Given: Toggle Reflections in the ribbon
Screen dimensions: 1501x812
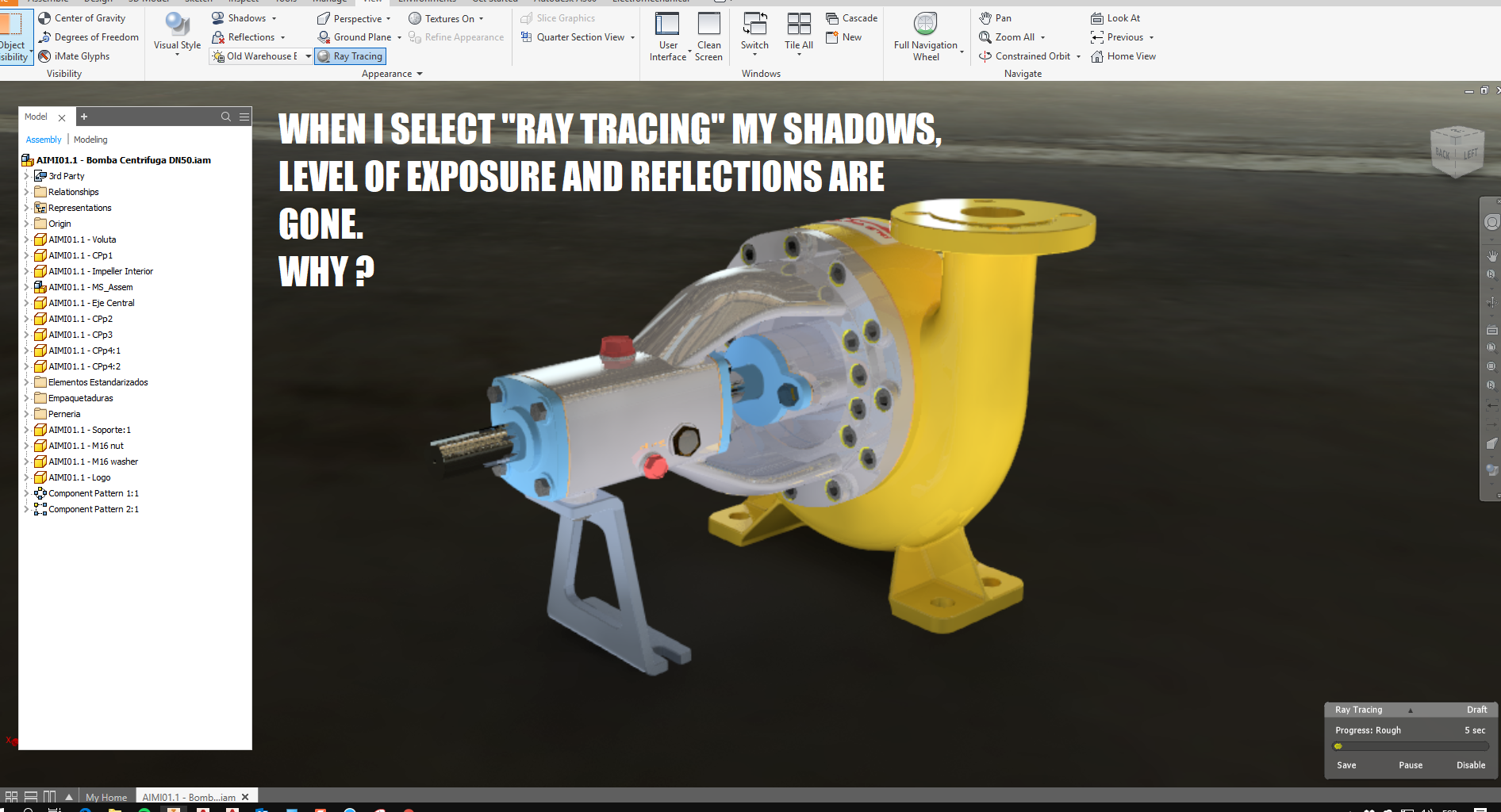Looking at the screenshot, I should pyautogui.click(x=243, y=37).
